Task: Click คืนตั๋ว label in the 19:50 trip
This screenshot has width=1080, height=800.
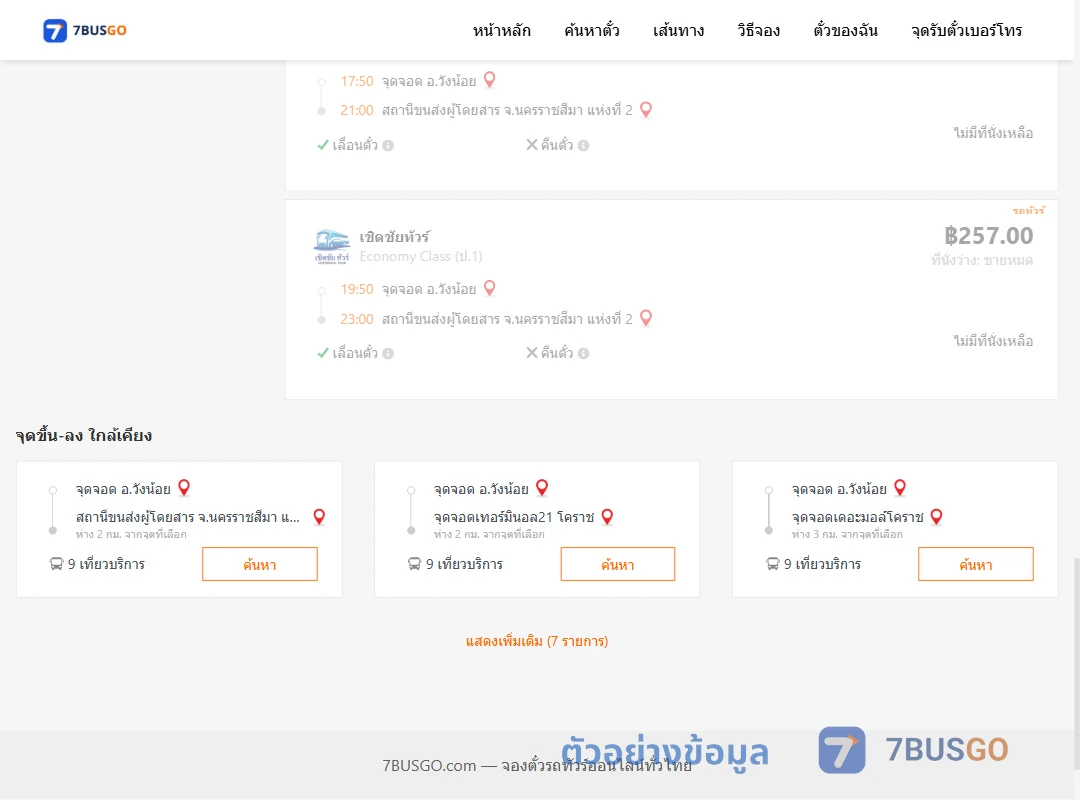Action: click(557, 353)
